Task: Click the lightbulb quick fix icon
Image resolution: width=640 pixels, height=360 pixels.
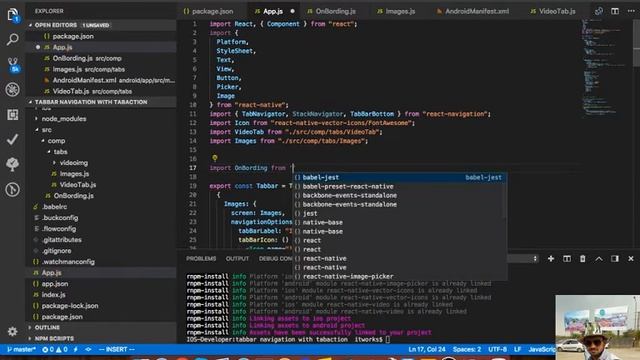Action: [x=215, y=158]
